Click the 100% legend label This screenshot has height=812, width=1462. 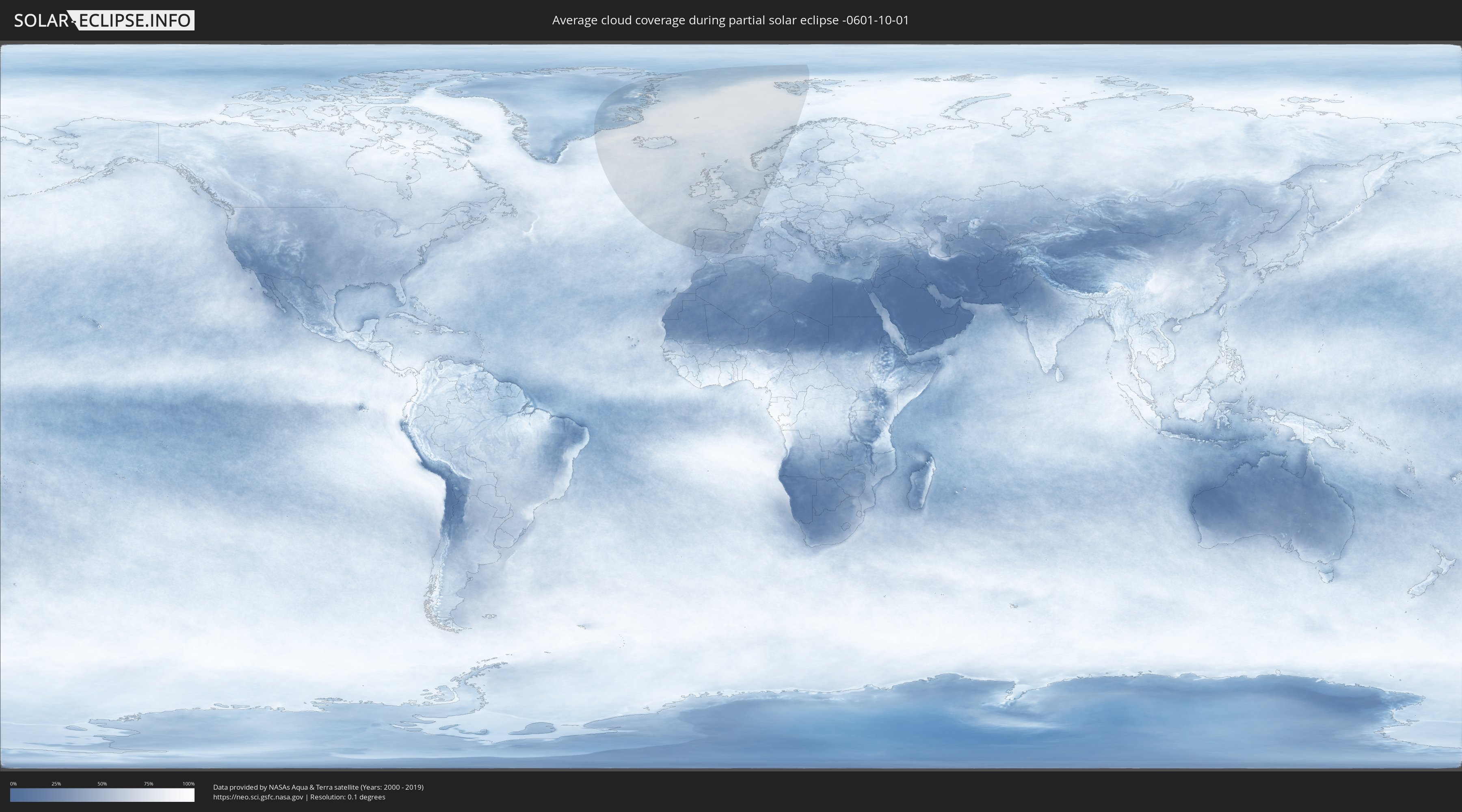[188, 784]
